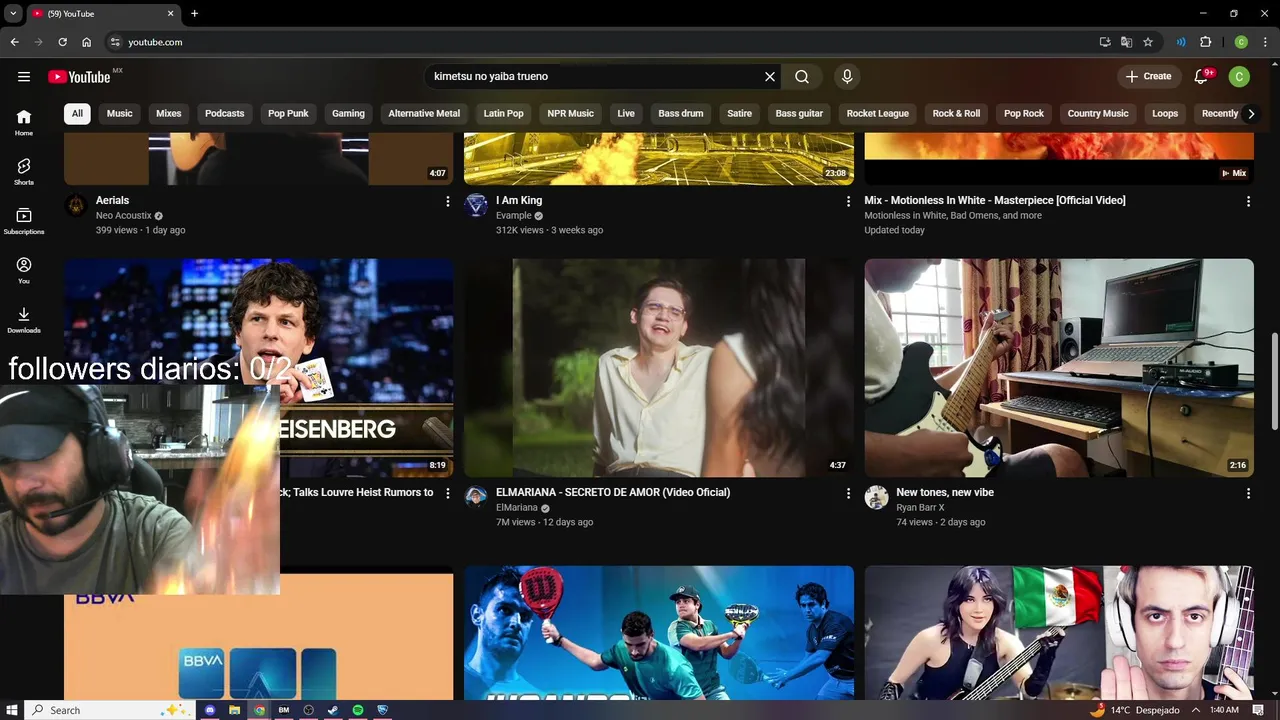Viewport: 1280px width, 720px height.
Task: Open options menu for I Am King
Action: click(848, 201)
